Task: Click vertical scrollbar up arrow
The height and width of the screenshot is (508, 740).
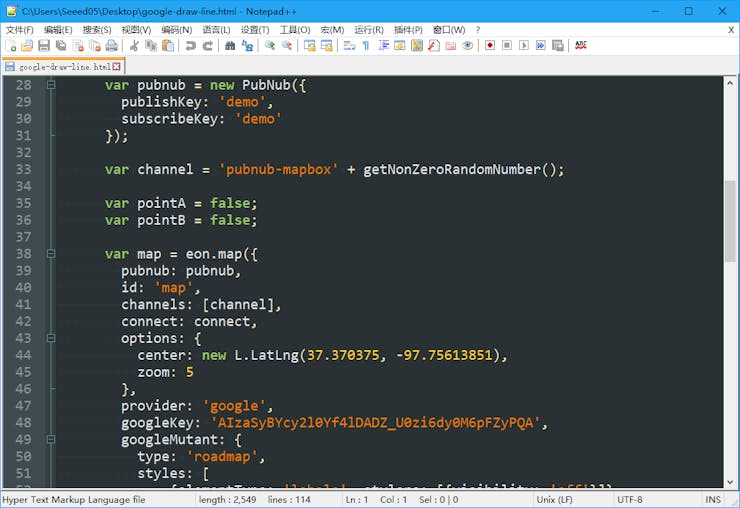Action: click(730, 83)
